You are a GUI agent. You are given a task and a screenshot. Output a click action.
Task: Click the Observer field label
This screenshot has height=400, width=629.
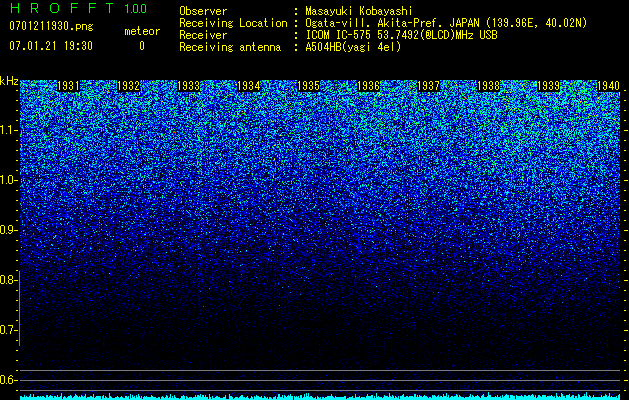tap(203, 11)
